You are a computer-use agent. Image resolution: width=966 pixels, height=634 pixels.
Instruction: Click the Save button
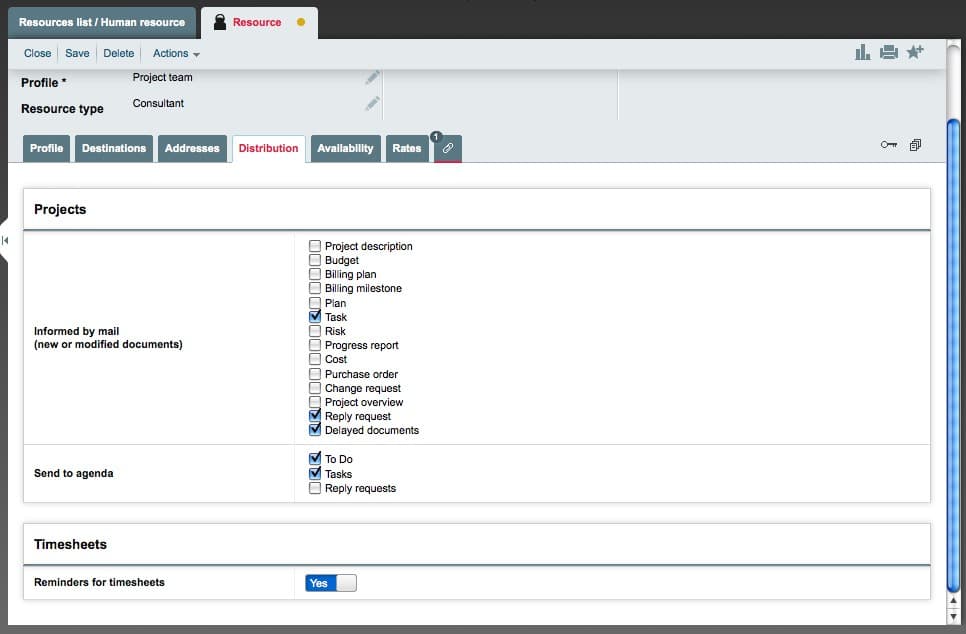click(x=77, y=54)
